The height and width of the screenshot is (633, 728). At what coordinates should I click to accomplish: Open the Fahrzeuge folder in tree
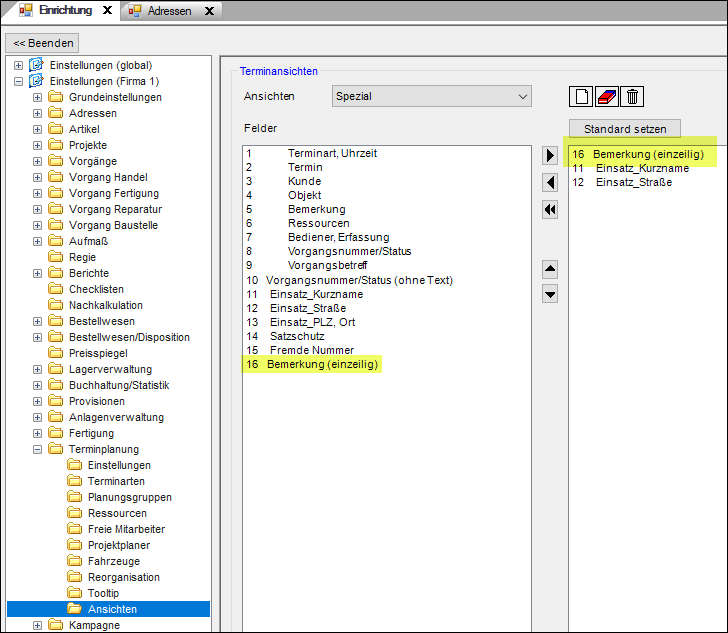(115, 561)
